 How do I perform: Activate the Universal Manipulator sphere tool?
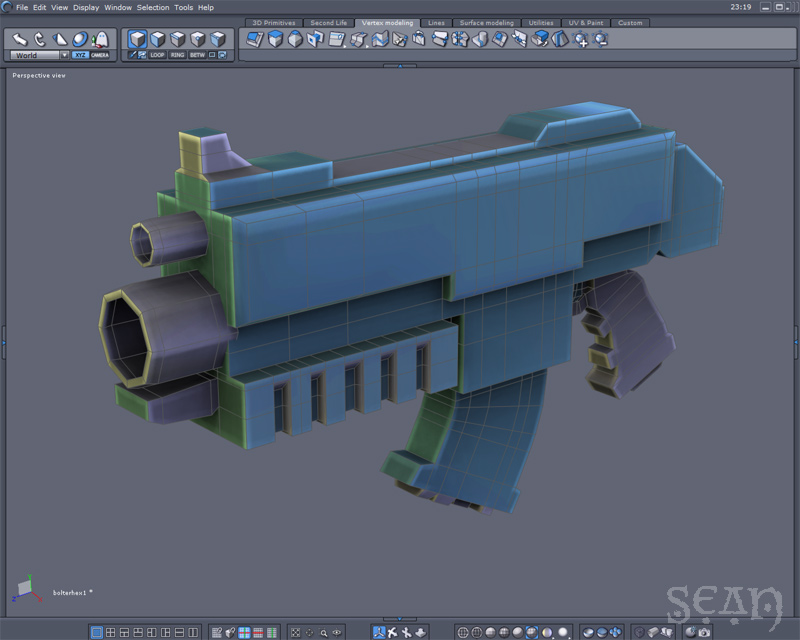[80, 39]
